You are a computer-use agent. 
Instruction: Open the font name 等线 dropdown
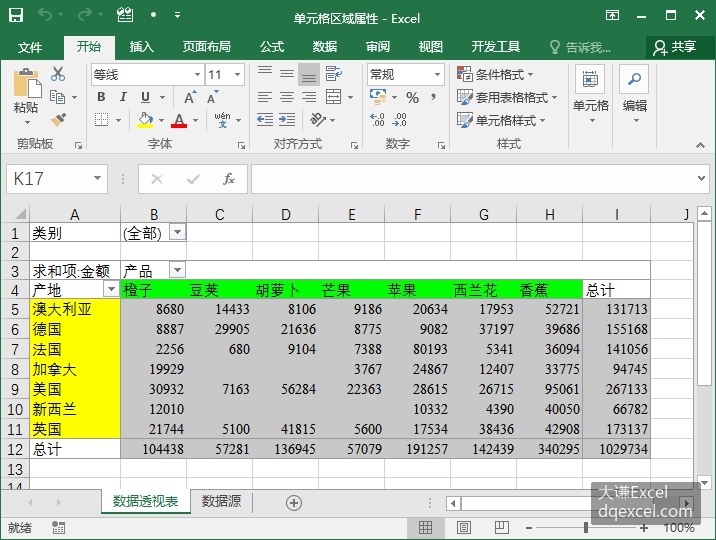197,74
